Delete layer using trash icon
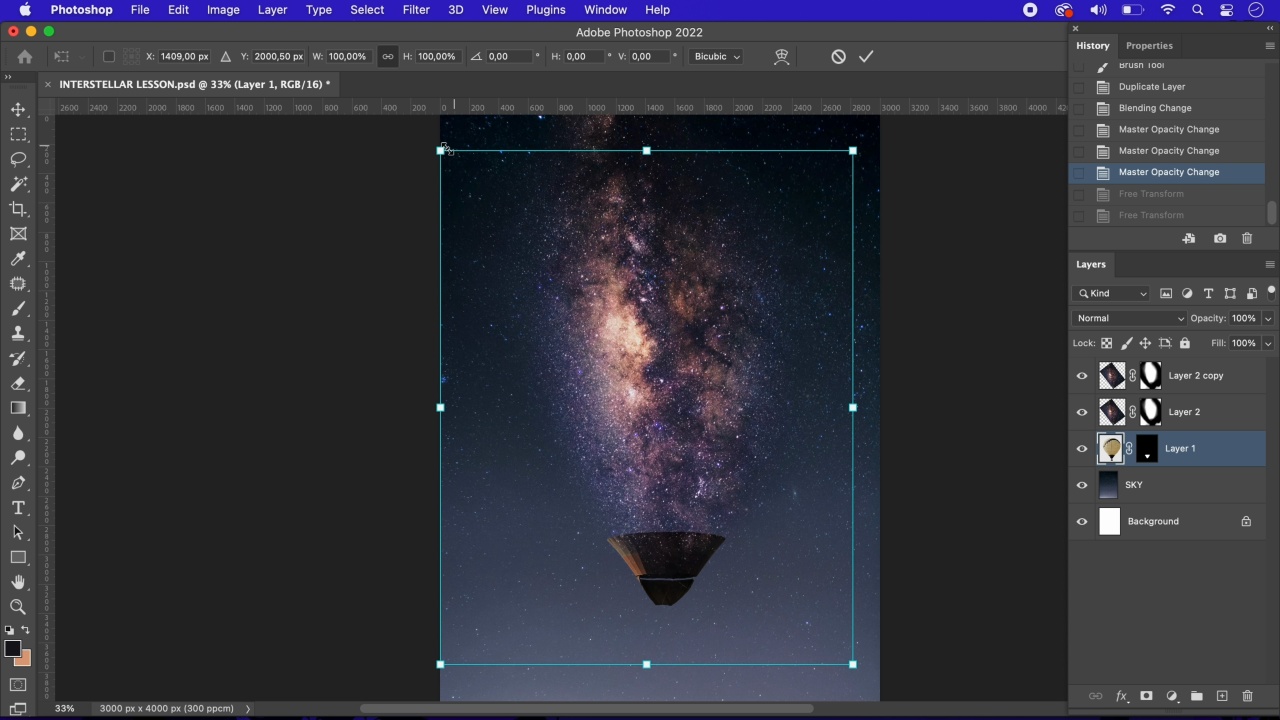This screenshot has height=720, width=1280. point(1247,696)
